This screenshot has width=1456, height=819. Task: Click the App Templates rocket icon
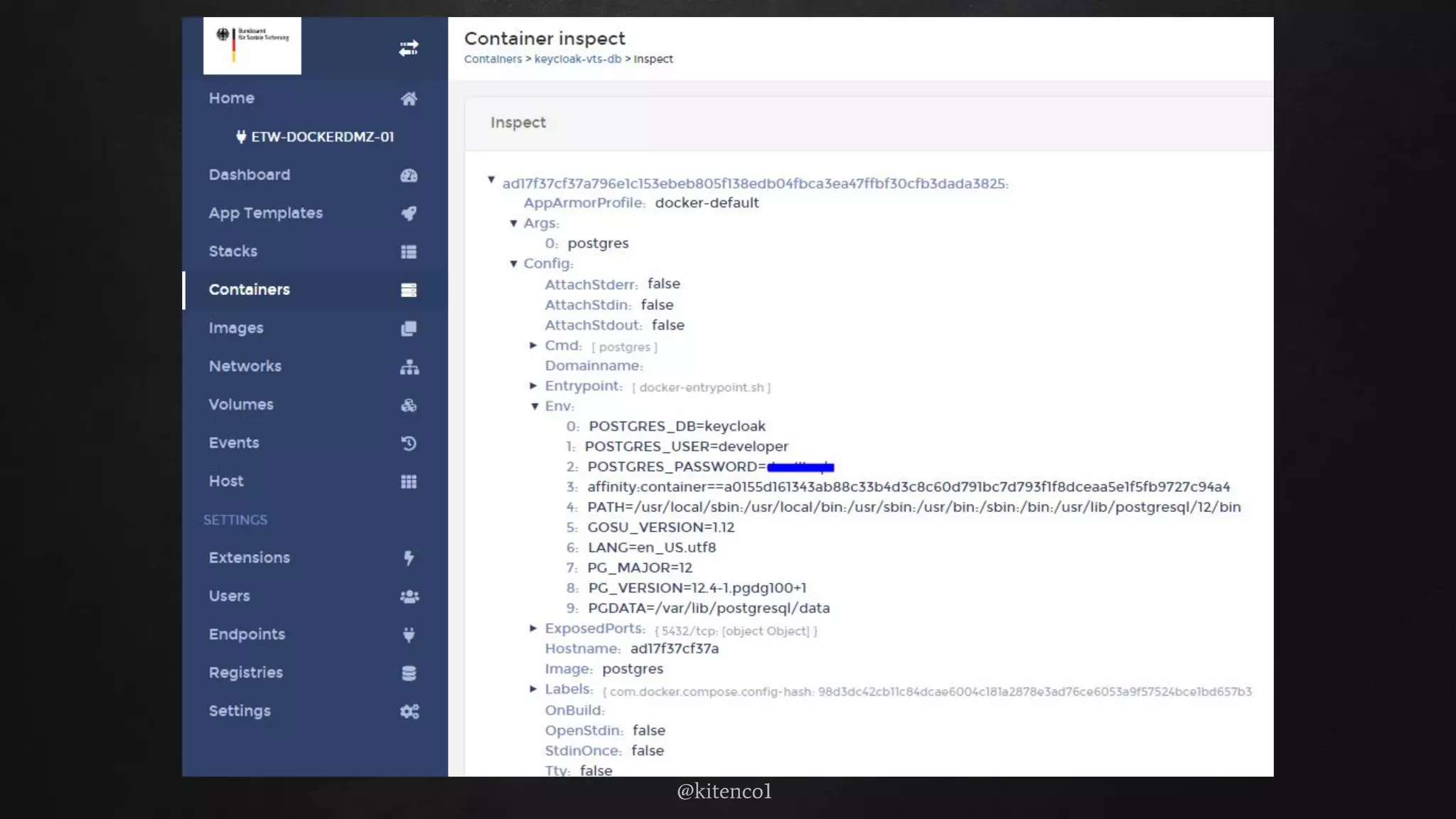pos(408,213)
